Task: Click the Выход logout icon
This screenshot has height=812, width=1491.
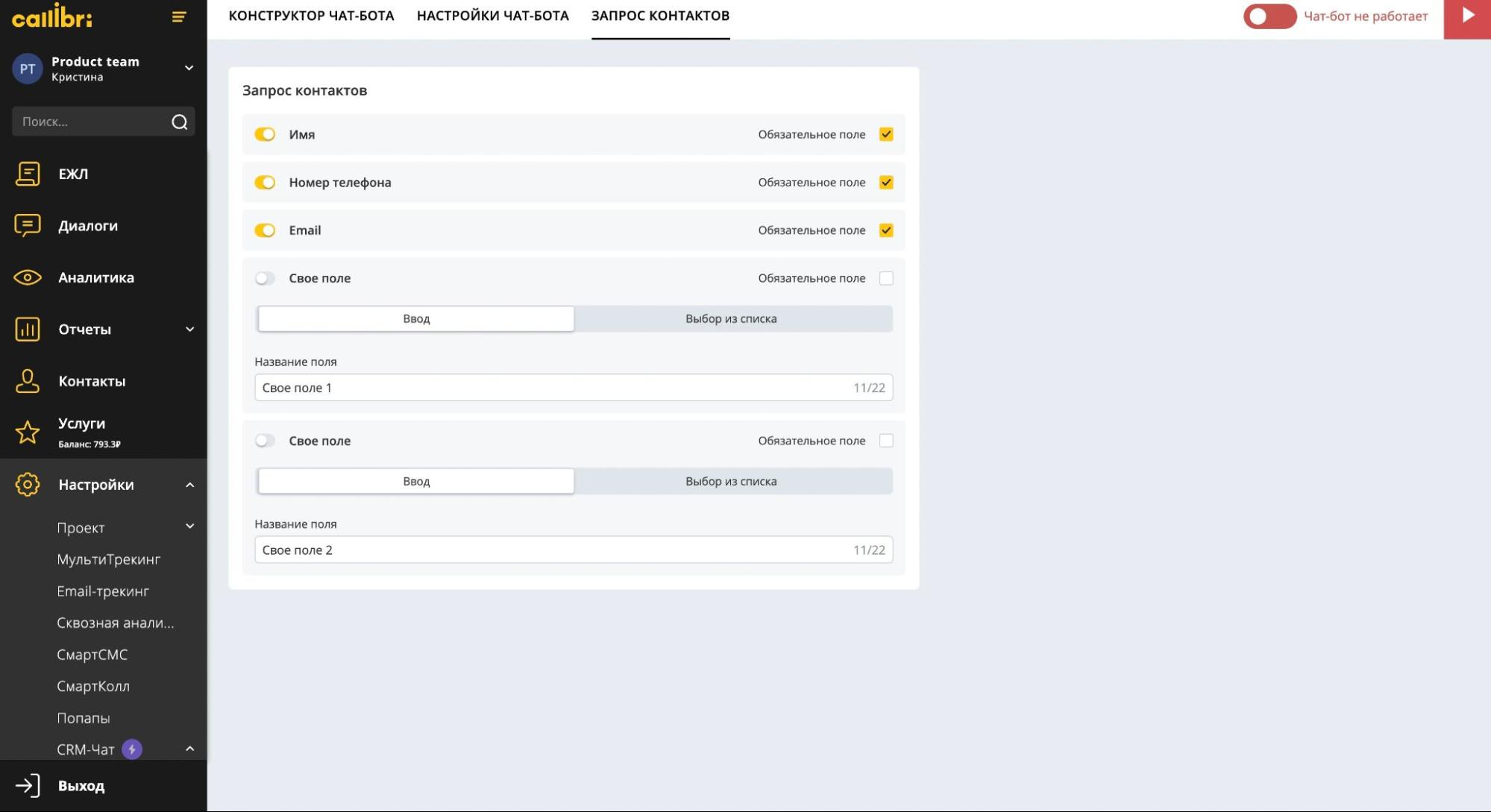Action: pos(28,786)
